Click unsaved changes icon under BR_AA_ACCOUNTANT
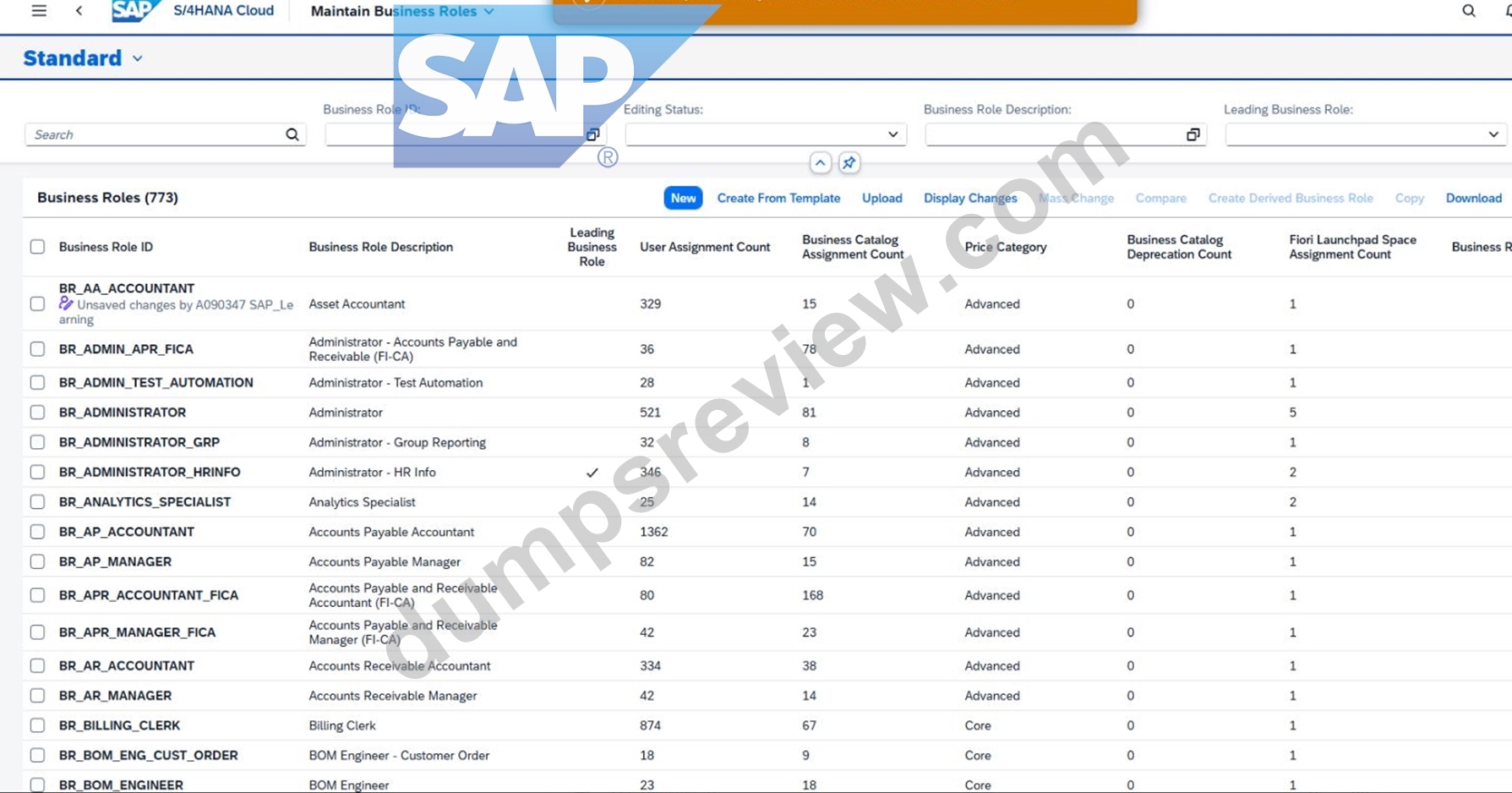Image resolution: width=1512 pixels, height=793 pixels. point(66,304)
